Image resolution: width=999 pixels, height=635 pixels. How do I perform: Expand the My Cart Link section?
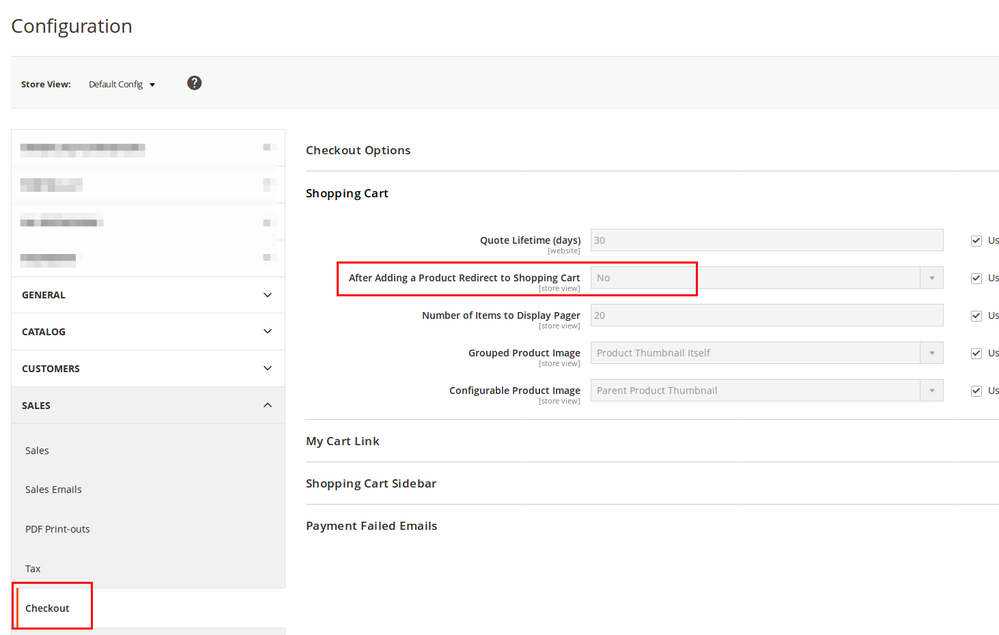point(343,441)
